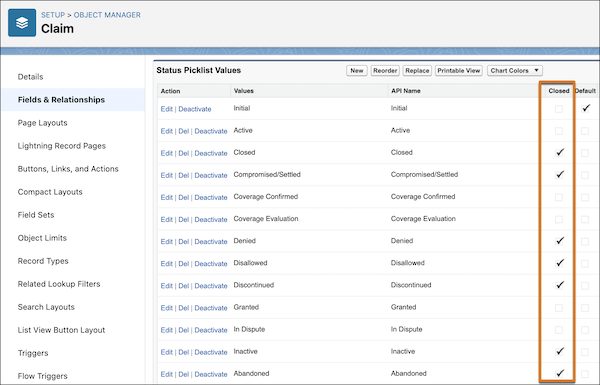
Task: Toggle Default checkbox for Denied row
Action: point(585,241)
